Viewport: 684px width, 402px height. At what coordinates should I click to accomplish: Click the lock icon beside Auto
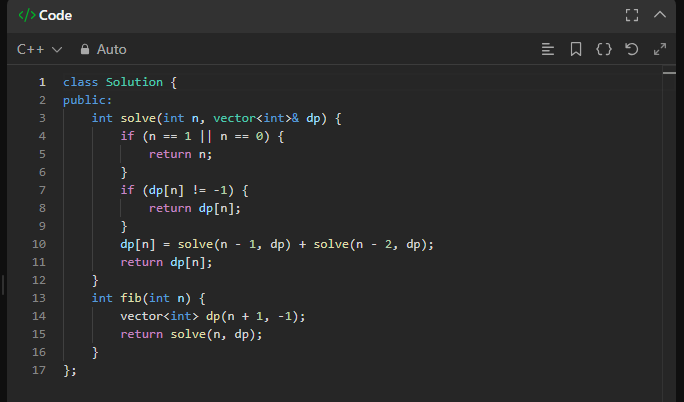pyautogui.click(x=85, y=49)
